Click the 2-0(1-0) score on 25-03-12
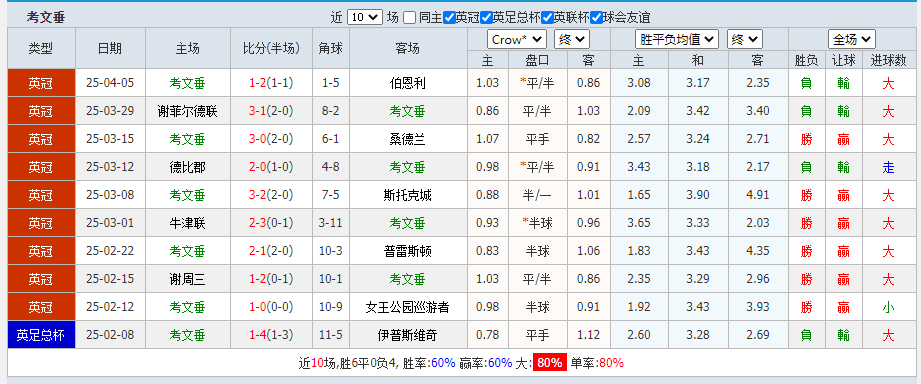Image resolution: width=921 pixels, height=384 pixels. click(x=271, y=167)
